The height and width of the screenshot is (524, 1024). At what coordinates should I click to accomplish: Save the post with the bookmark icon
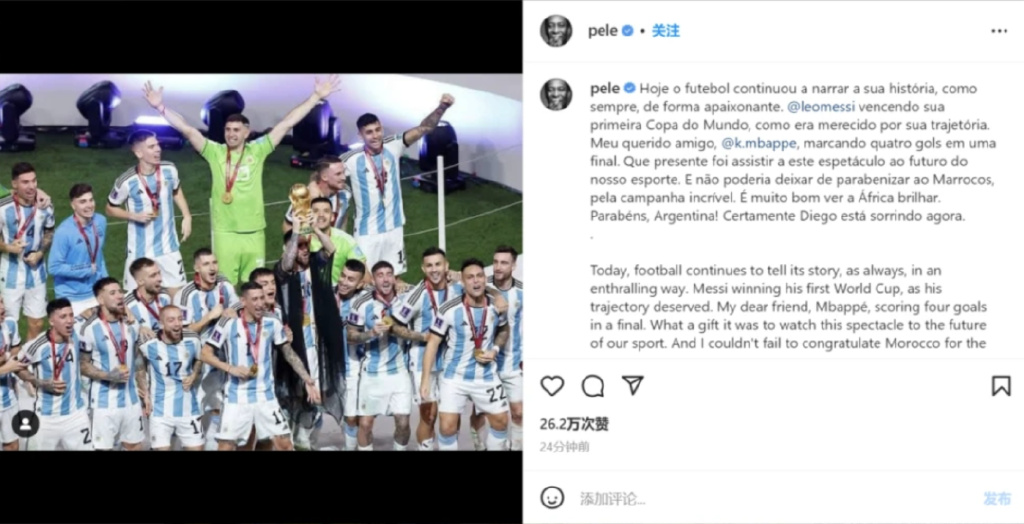point(1000,386)
